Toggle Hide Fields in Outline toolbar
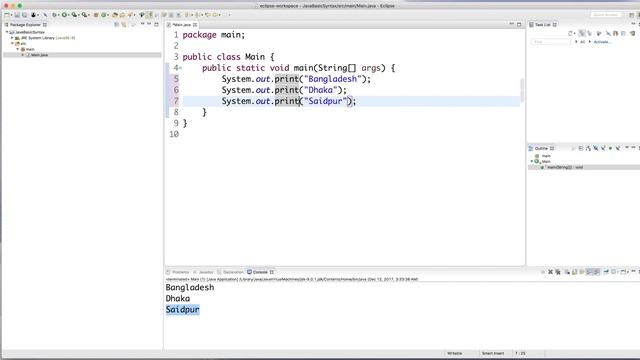 (x=596, y=148)
